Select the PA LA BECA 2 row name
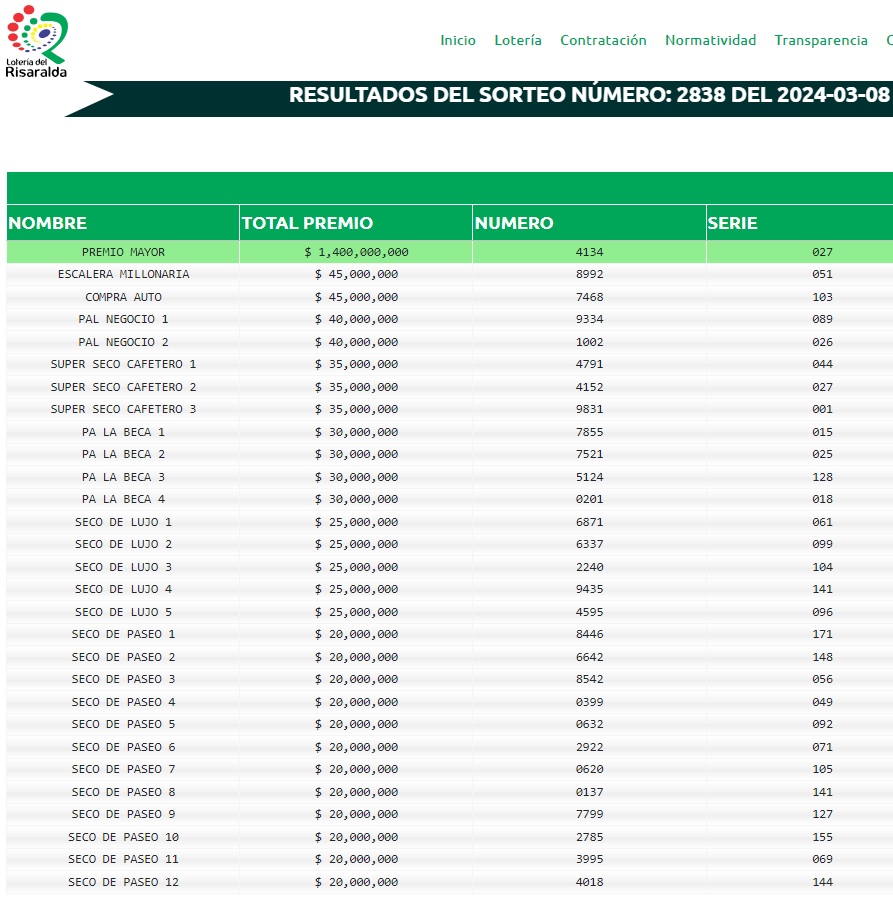This screenshot has height=913, width=893. point(123,454)
